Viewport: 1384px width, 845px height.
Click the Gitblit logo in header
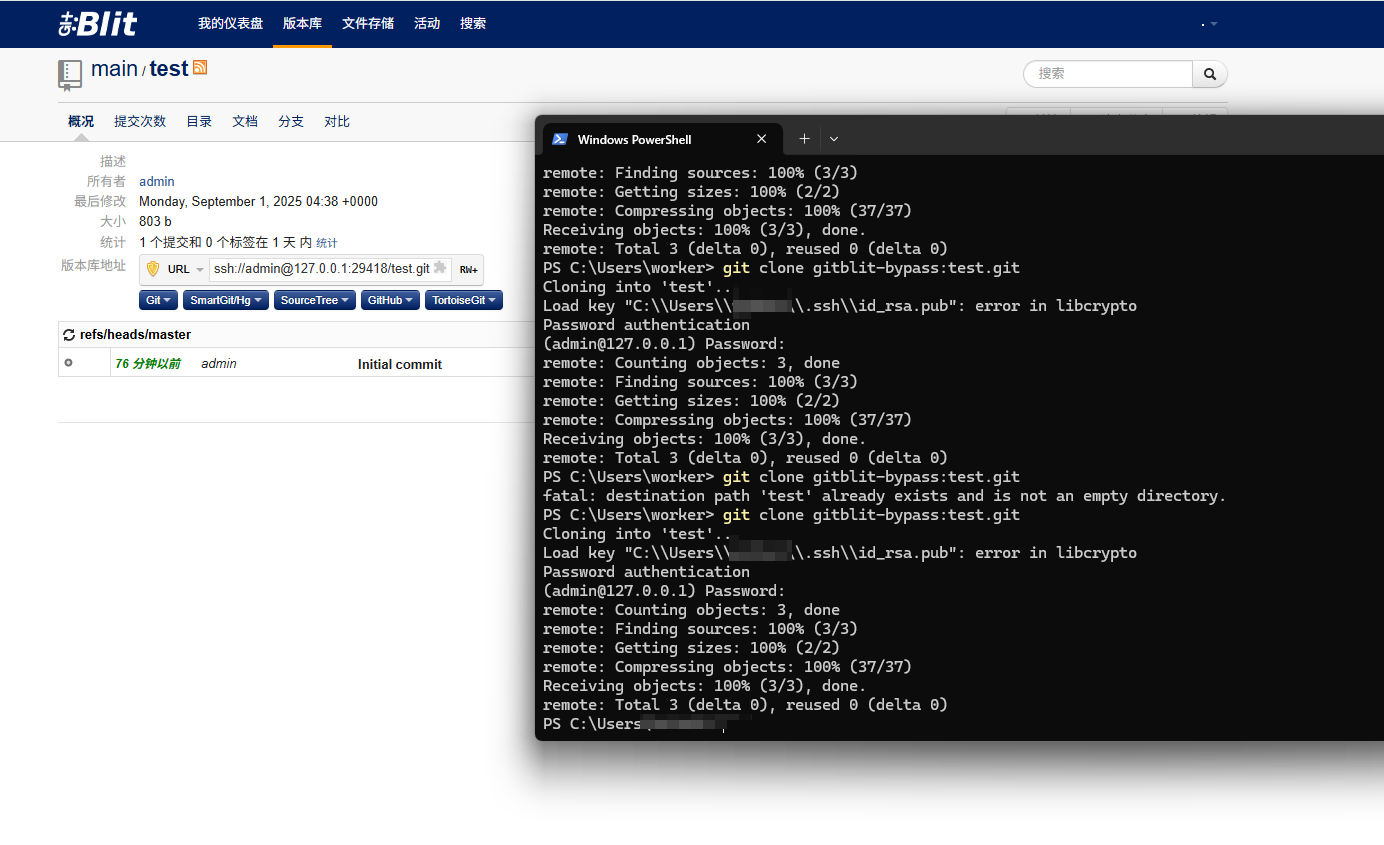(98, 24)
